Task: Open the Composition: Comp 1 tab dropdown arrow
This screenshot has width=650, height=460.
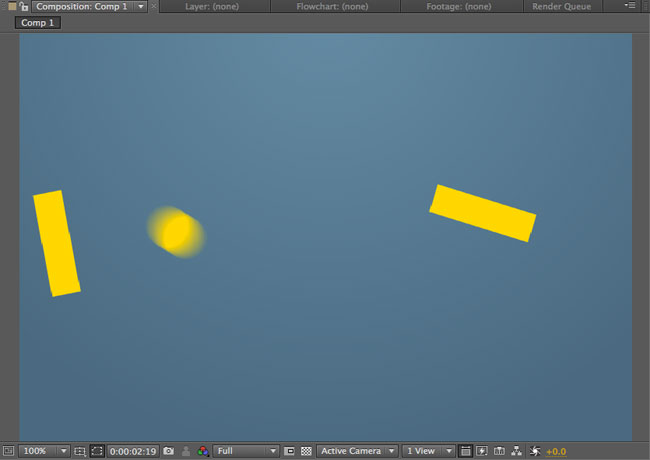Action: click(141, 7)
